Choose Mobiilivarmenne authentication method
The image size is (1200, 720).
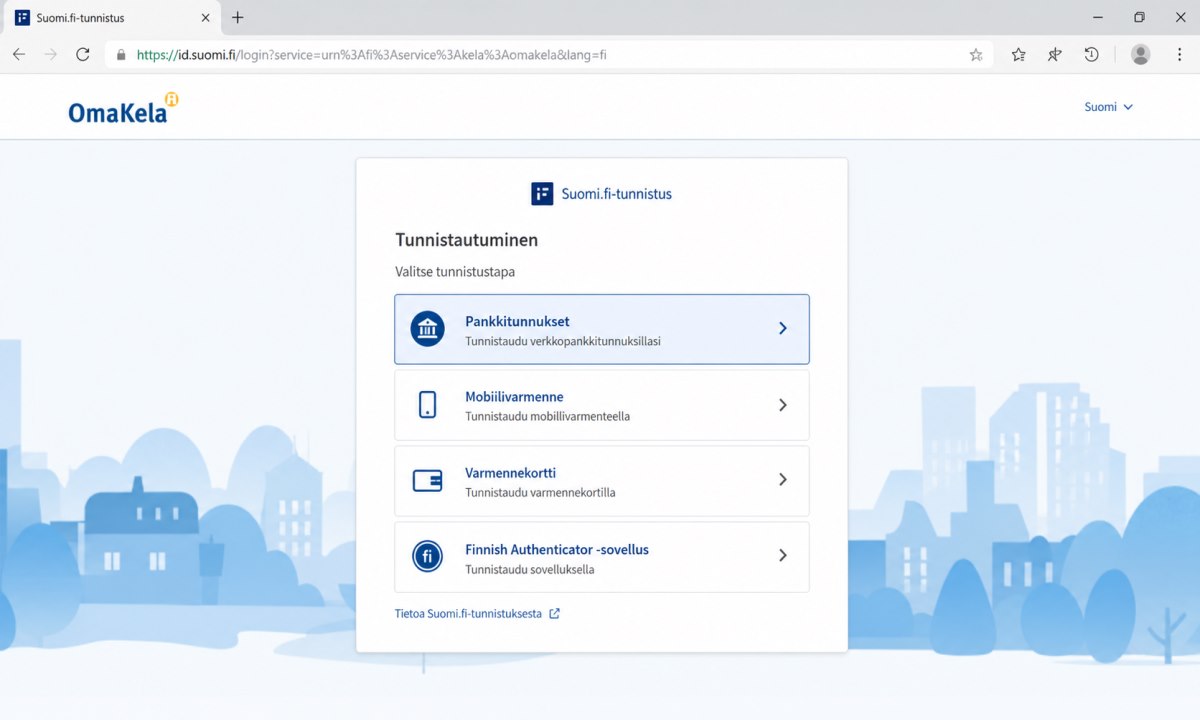tap(602, 405)
